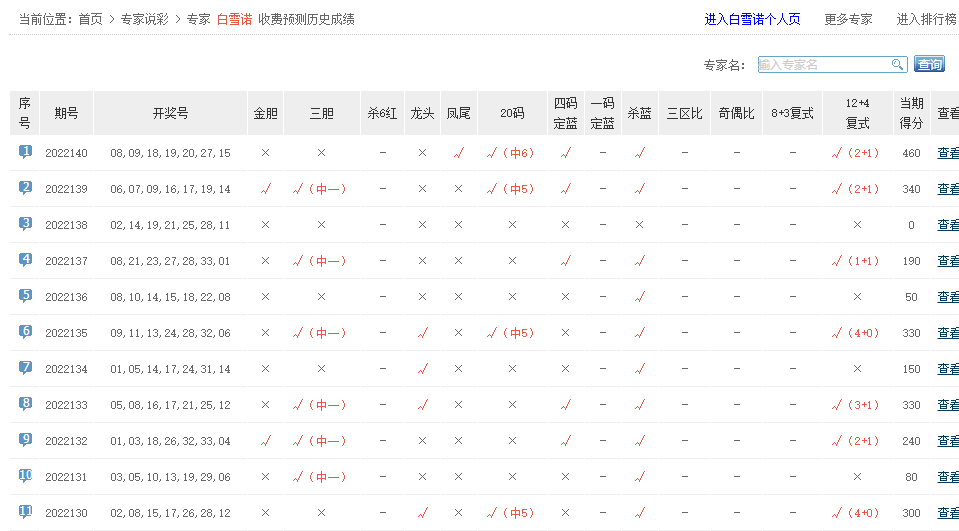Click the number 3 row badge

coord(25,224)
